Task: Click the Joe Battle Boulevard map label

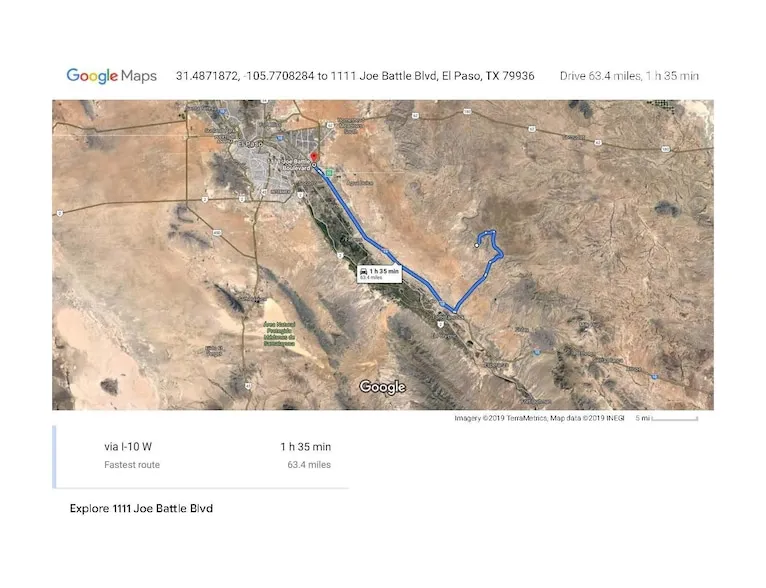Action: (x=296, y=165)
